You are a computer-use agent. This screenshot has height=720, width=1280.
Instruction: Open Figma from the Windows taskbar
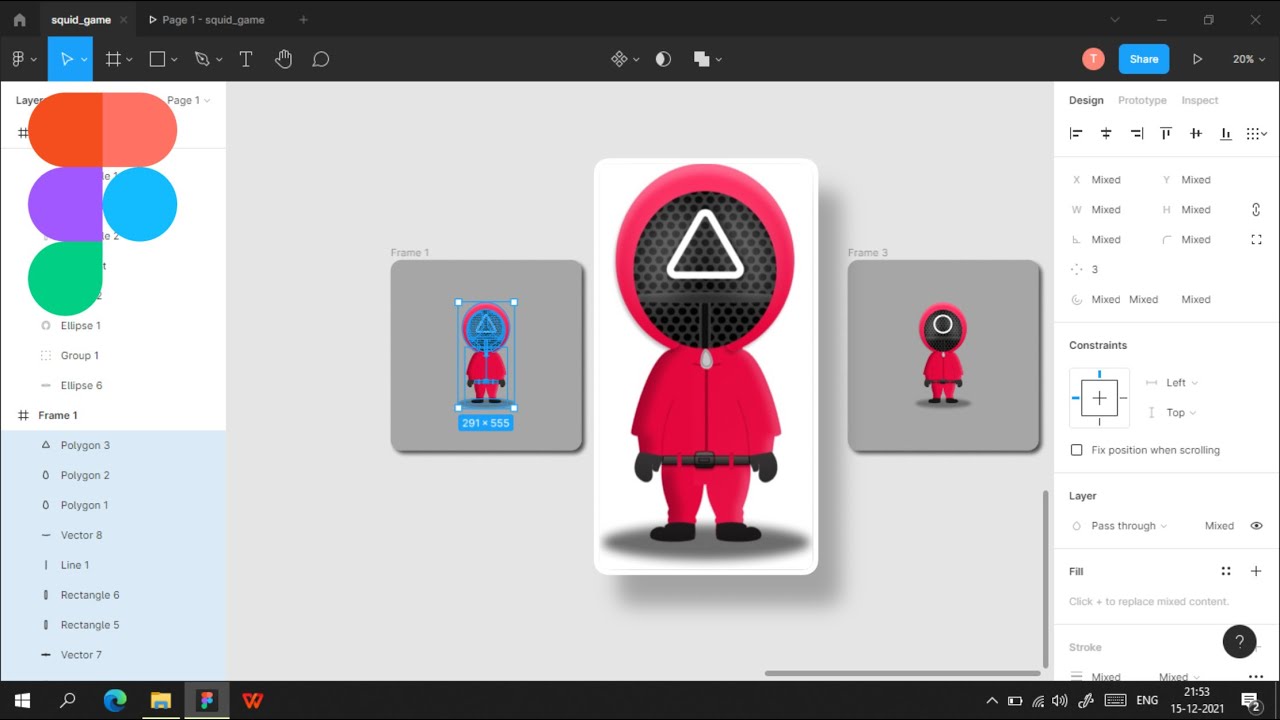(x=207, y=700)
